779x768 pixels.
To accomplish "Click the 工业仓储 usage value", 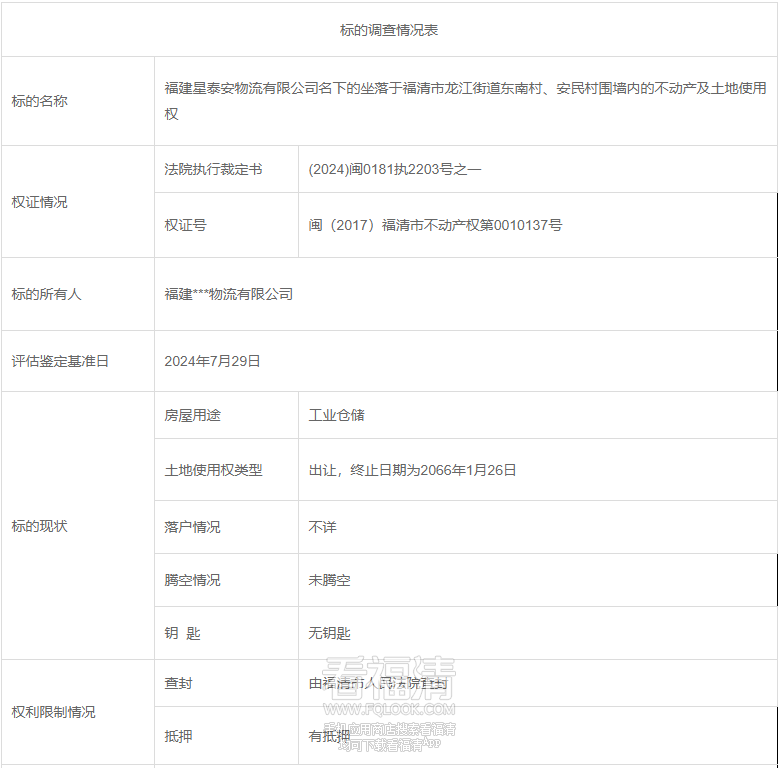I will click(337, 415).
